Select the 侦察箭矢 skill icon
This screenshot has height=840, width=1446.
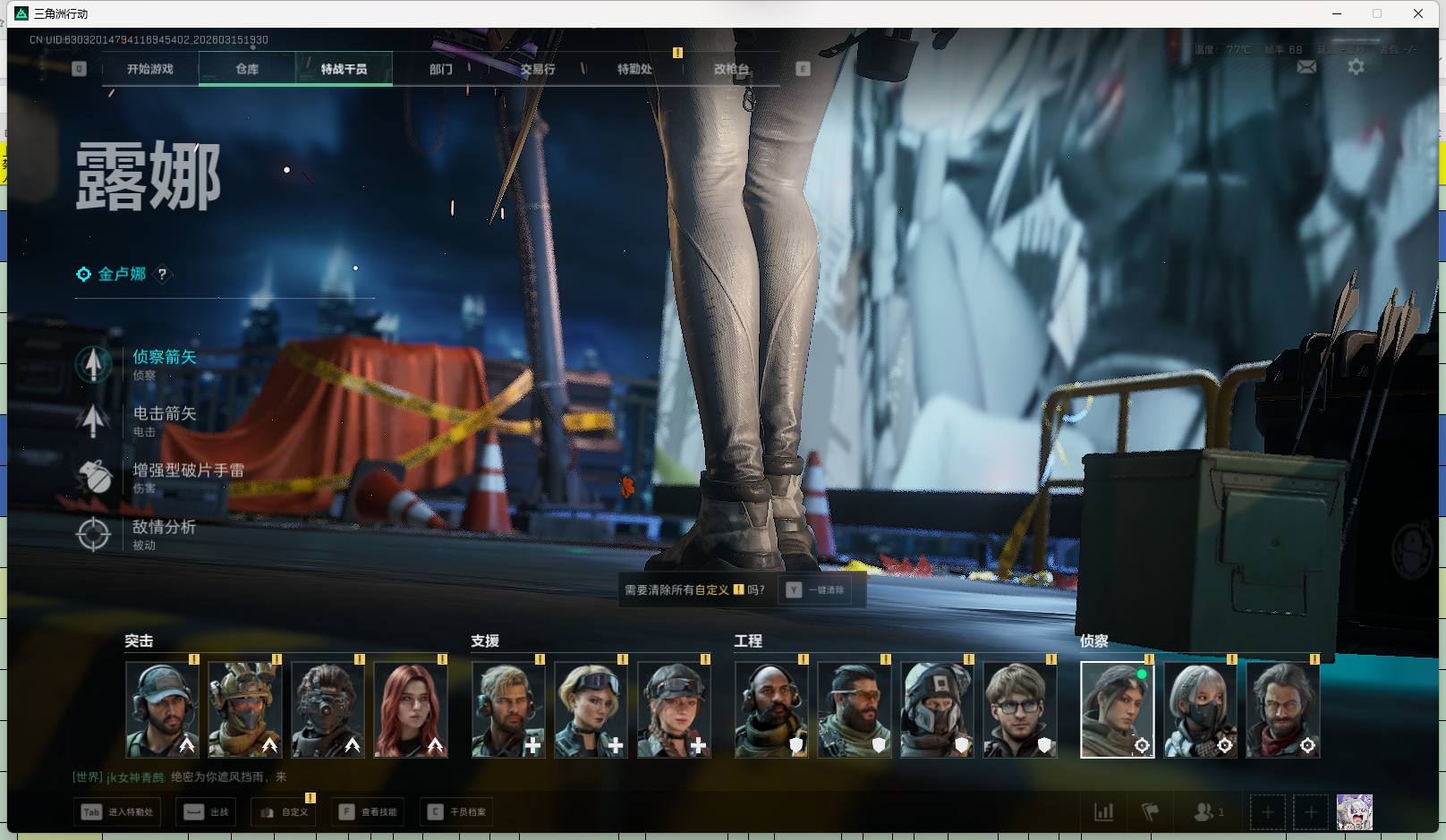[x=93, y=364]
